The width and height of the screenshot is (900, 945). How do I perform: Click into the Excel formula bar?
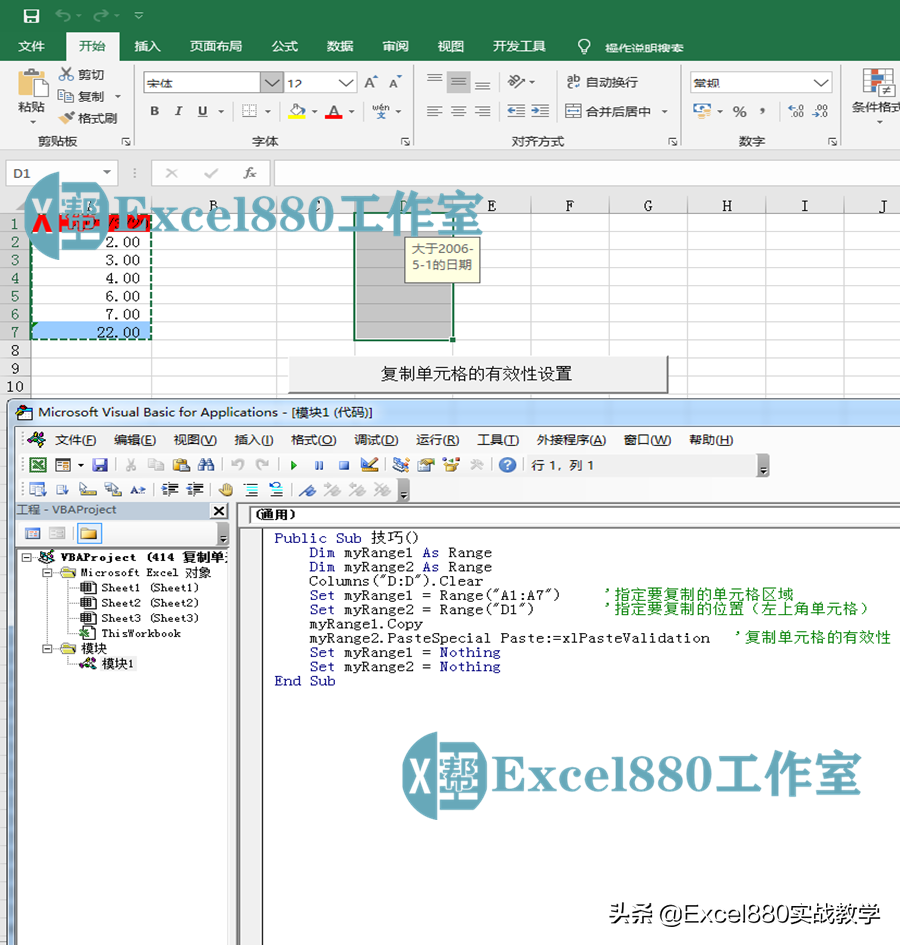pyautogui.click(x=587, y=174)
